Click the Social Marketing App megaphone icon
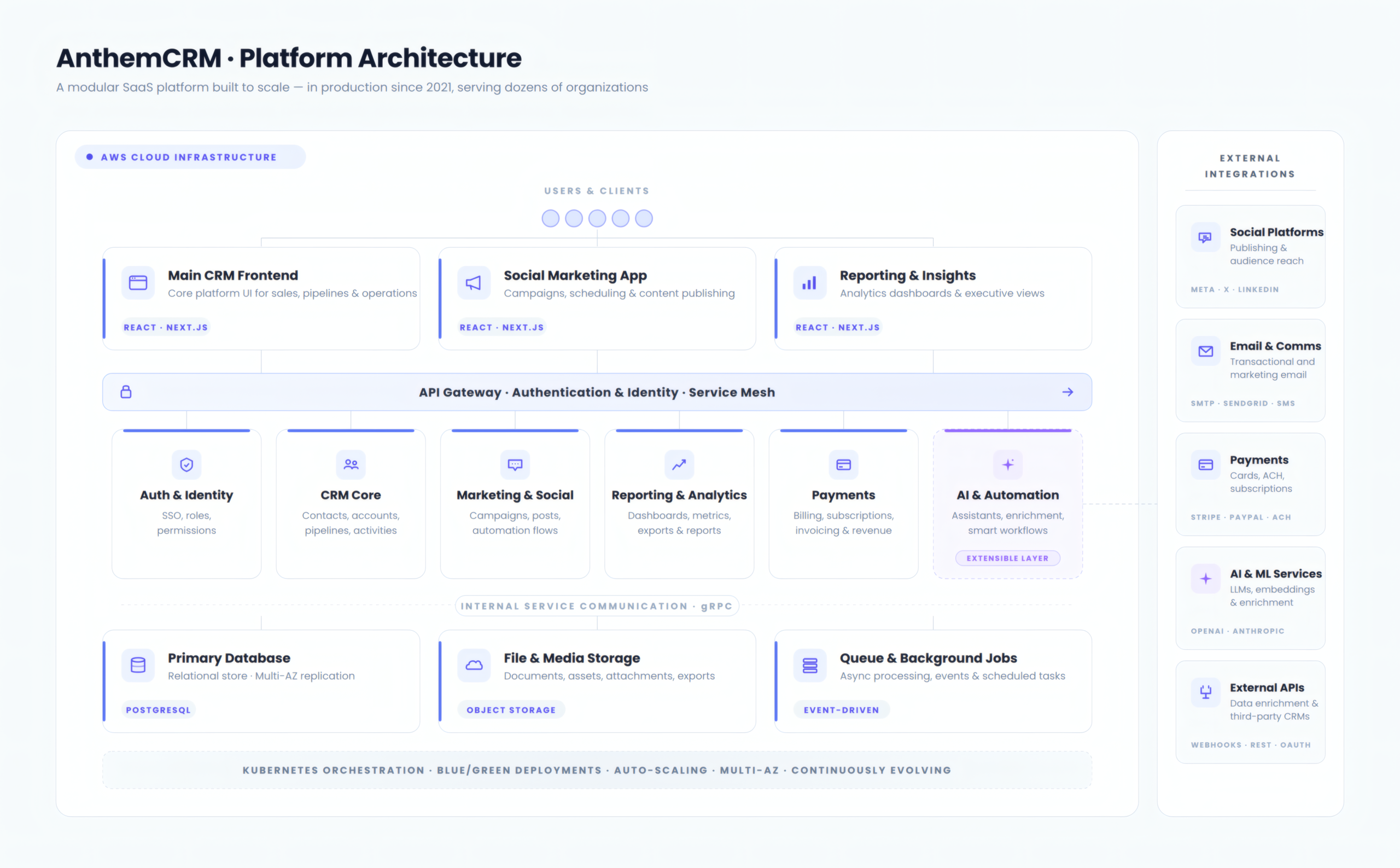Image resolution: width=1400 pixels, height=868 pixels. point(474,282)
